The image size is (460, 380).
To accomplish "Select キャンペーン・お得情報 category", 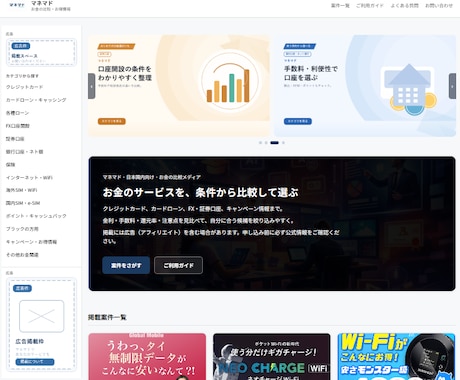I will point(31,242).
